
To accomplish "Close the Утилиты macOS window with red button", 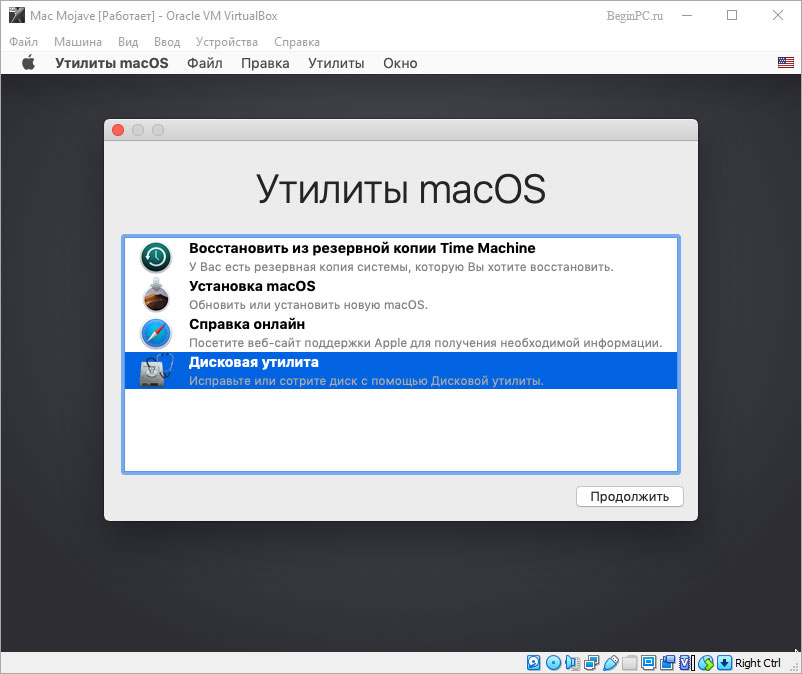I will pyautogui.click(x=118, y=130).
